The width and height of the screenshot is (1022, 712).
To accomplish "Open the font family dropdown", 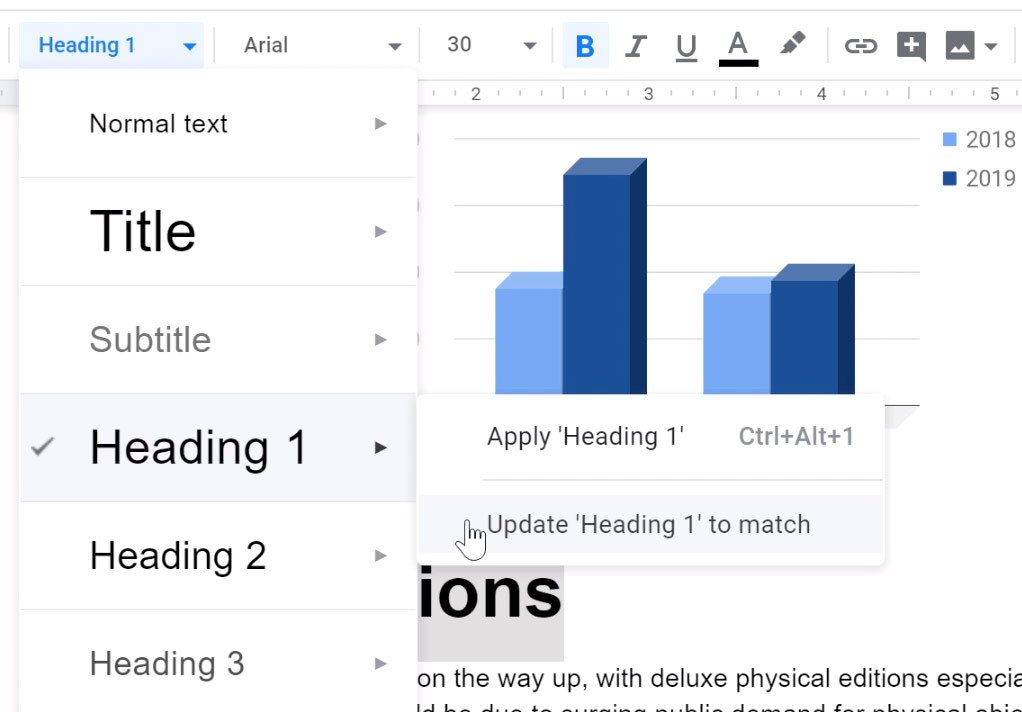I will click(316, 44).
